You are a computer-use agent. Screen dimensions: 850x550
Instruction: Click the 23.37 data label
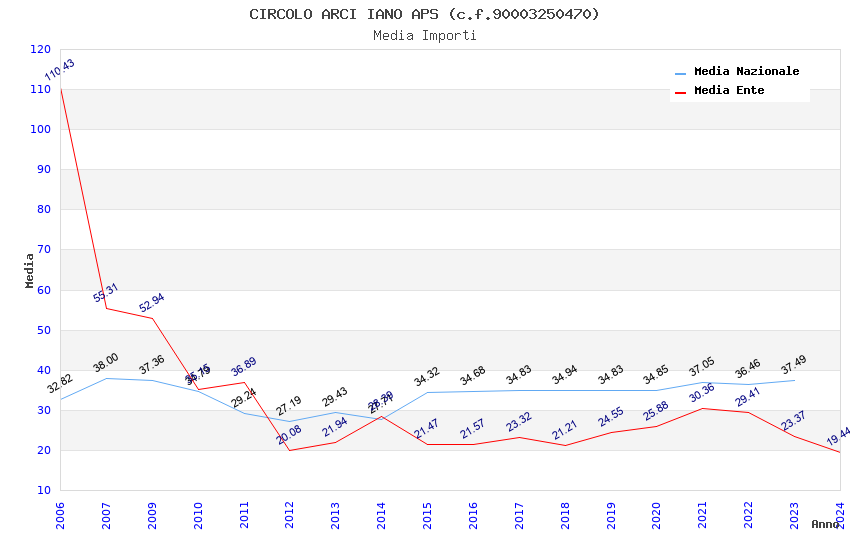point(794,421)
